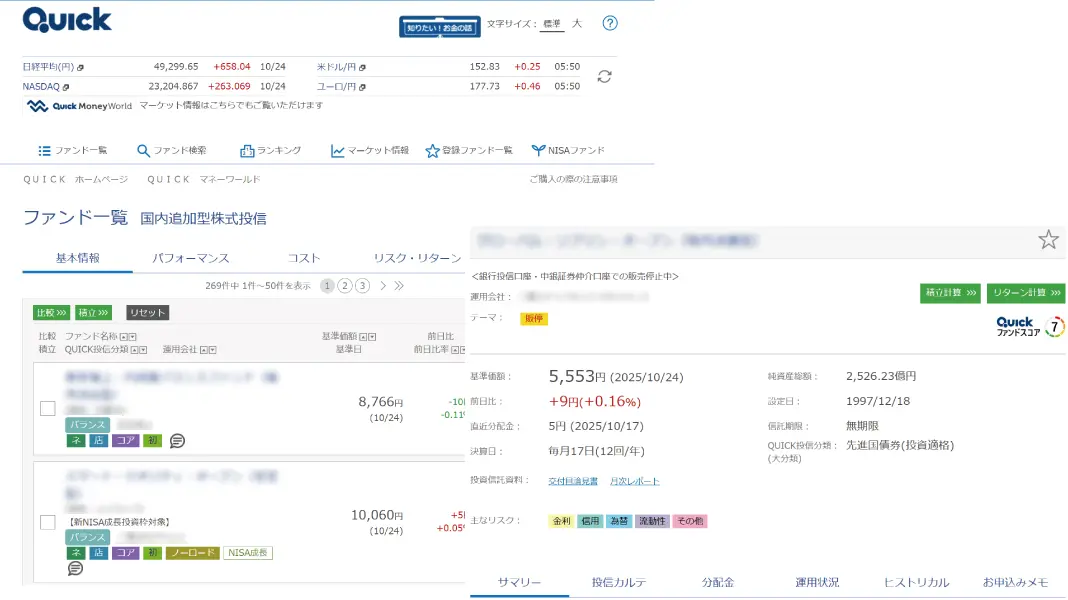Open the Quick ファンドスコア 7 badge
Image resolution: width=1068 pixels, height=600 pixels.
pos(1030,327)
